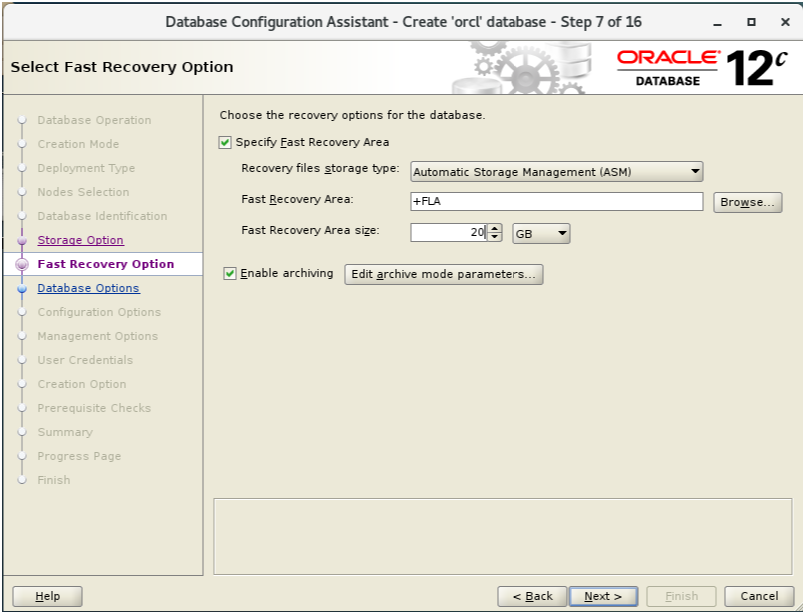Click the User Credentials step label
The width and height of the screenshot is (806, 613).
85,360
